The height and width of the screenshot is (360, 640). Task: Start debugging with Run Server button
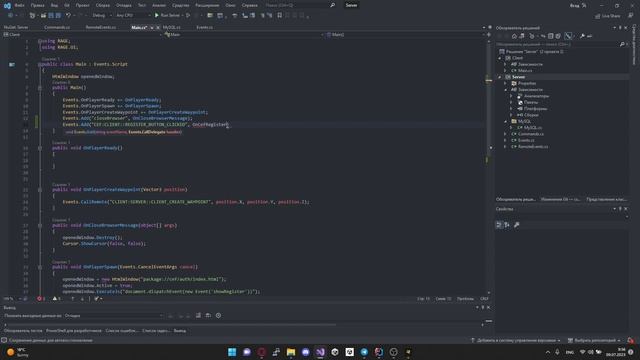[x=167, y=16]
